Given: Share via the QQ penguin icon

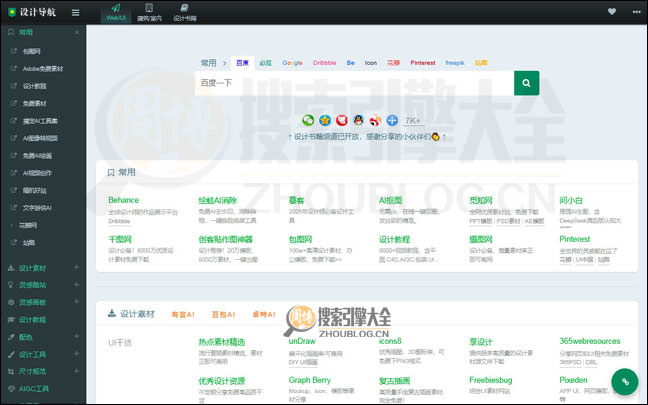Looking at the screenshot, I should (358, 120).
